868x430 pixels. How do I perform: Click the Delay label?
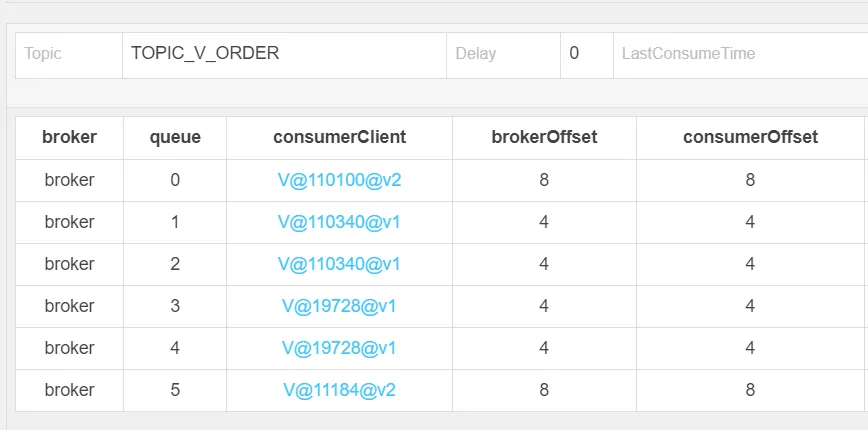[x=475, y=54]
